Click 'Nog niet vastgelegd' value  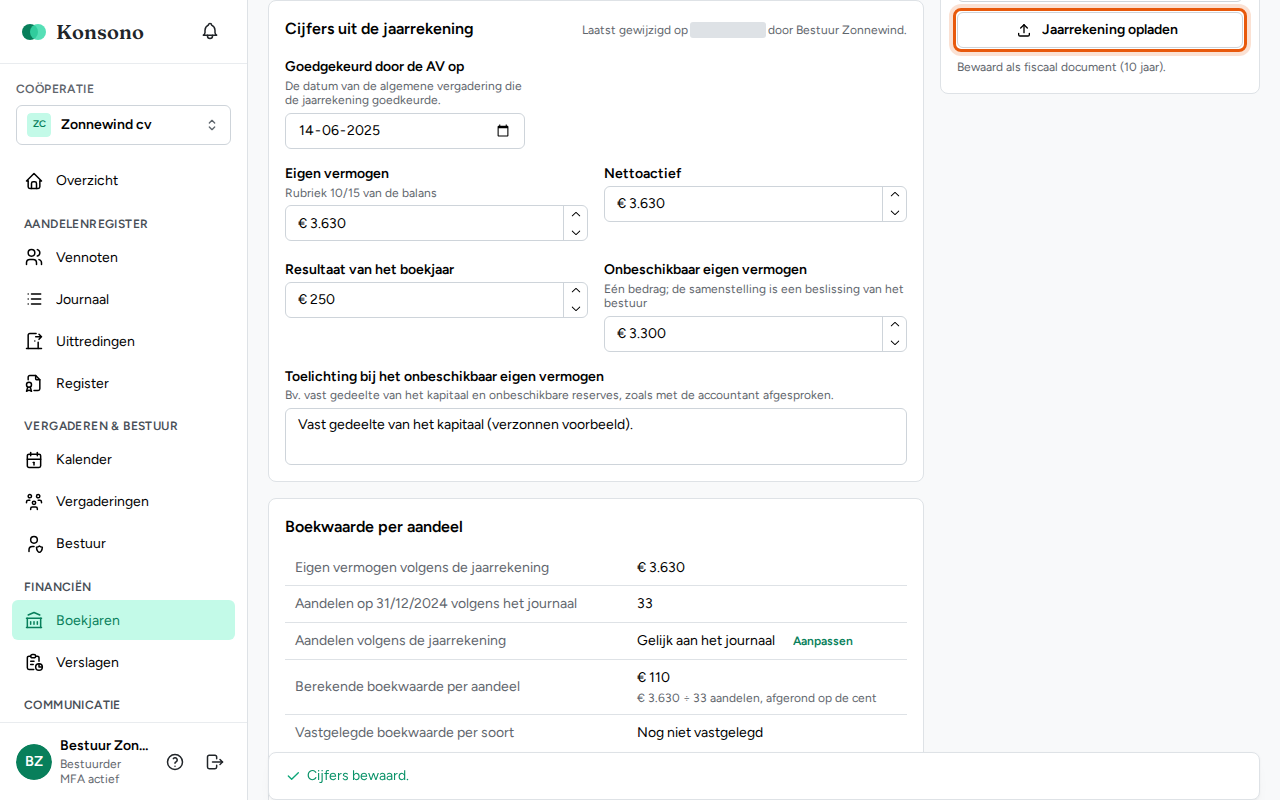[700, 733]
